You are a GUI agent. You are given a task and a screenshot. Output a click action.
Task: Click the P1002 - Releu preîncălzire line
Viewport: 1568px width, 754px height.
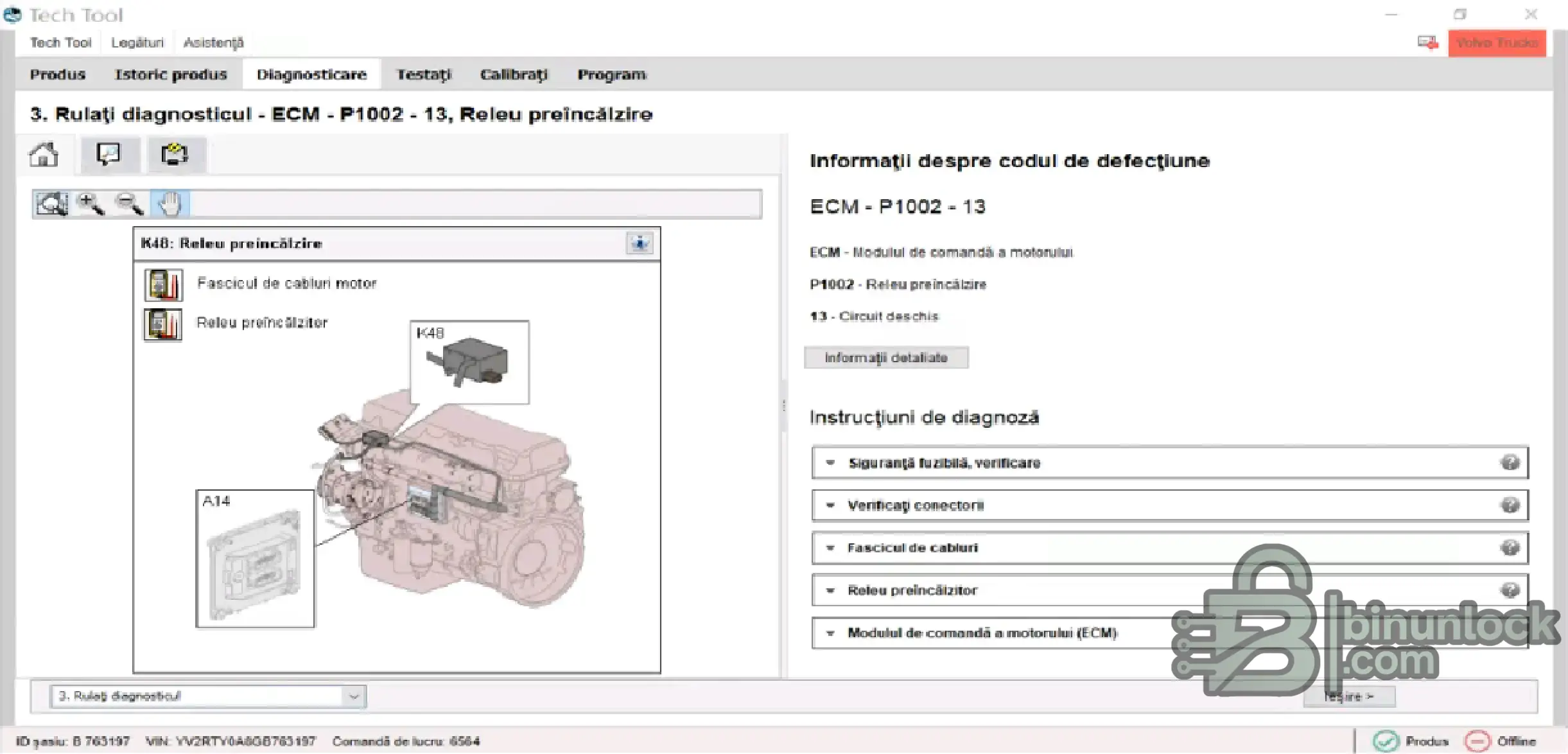pos(898,284)
